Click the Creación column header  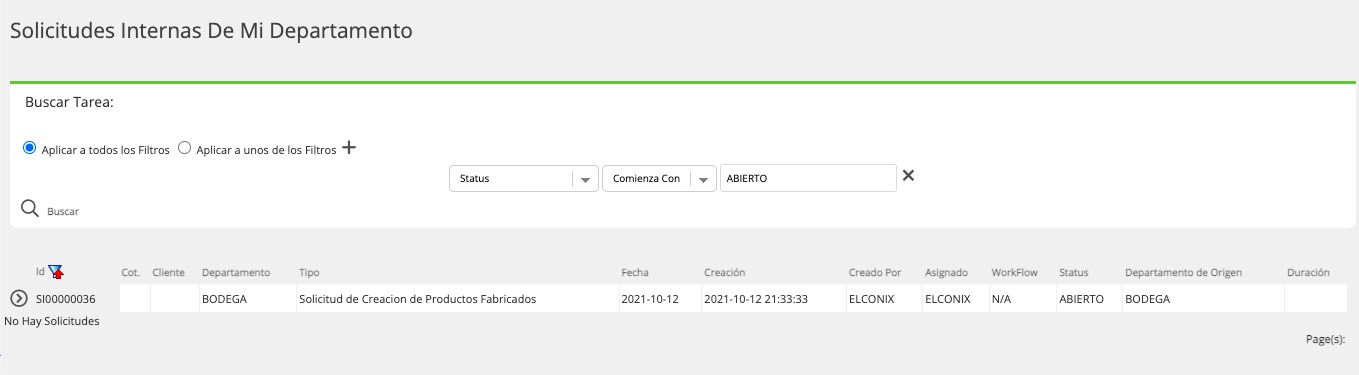(725, 272)
